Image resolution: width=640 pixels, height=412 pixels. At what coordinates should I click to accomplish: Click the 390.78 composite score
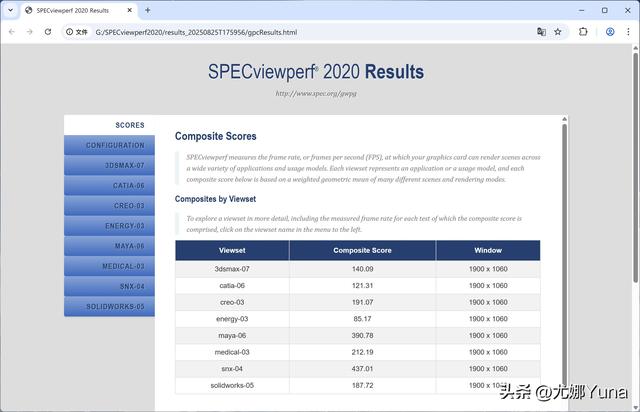click(362, 336)
